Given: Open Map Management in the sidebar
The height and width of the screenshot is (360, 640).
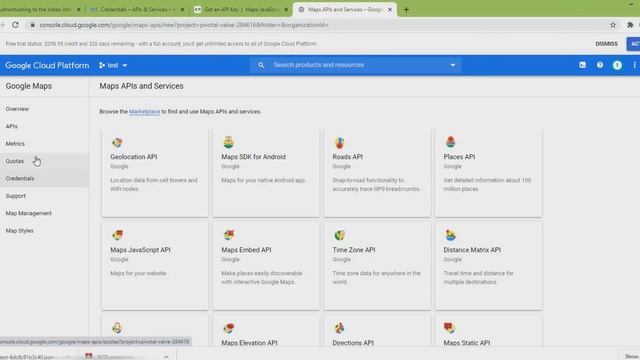Looking at the screenshot, I should (29, 213).
